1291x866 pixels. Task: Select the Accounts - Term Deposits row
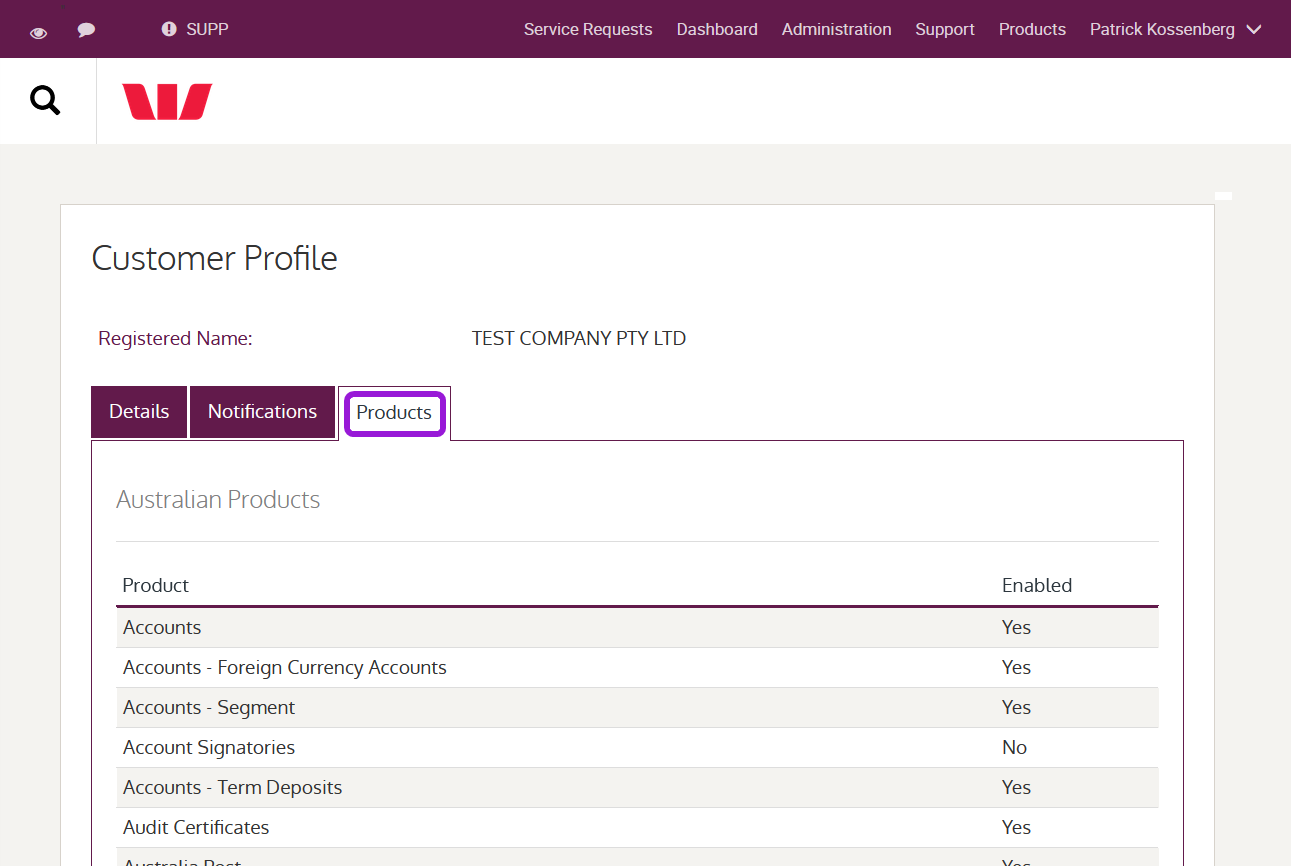pyautogui.click(x=637, y=788)
